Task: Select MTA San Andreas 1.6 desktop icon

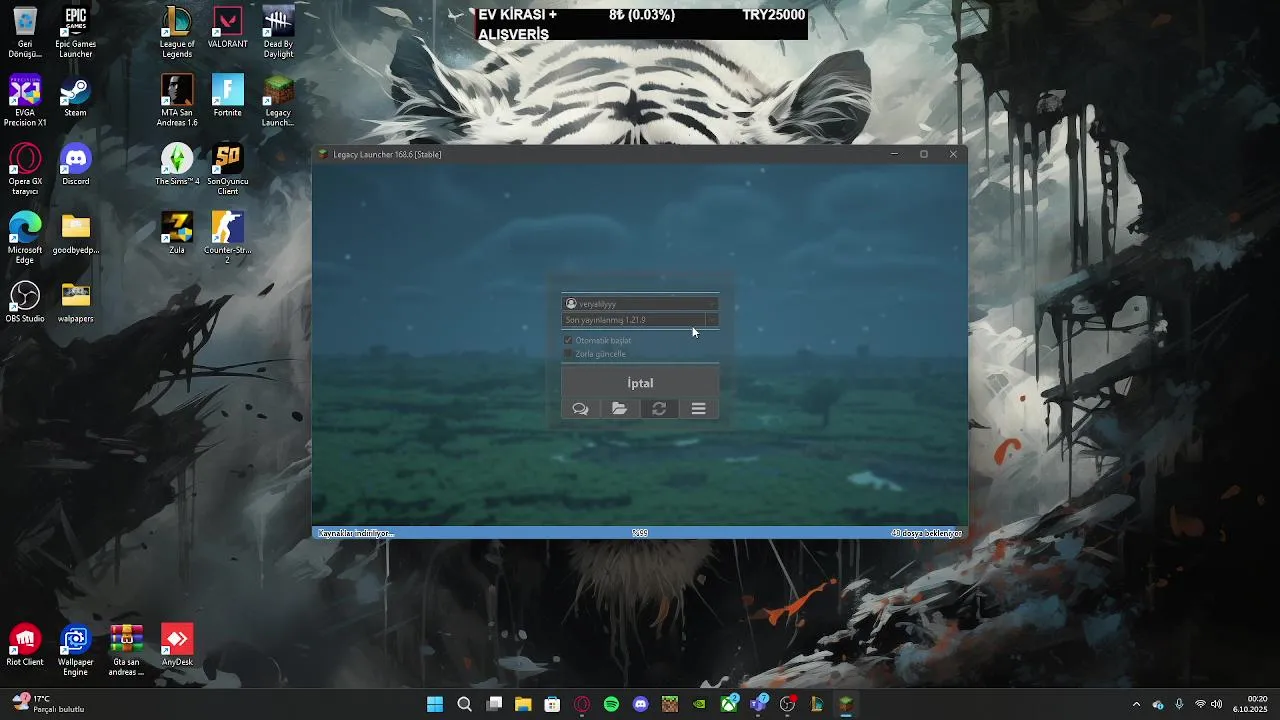Action: [177, 102]
